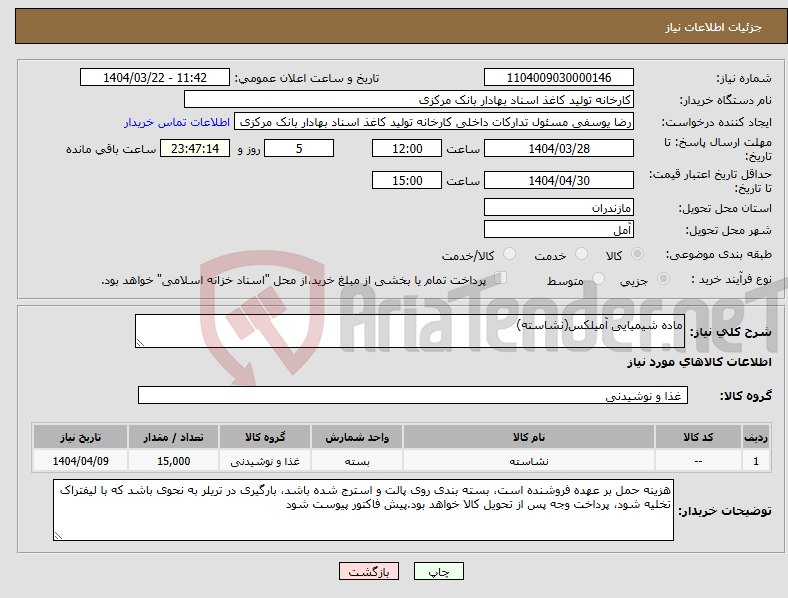Click the نام دستگاه خریدار field
Image resolution: width=788 pixels, height=598 pixels.
click(x=409, y=99)
